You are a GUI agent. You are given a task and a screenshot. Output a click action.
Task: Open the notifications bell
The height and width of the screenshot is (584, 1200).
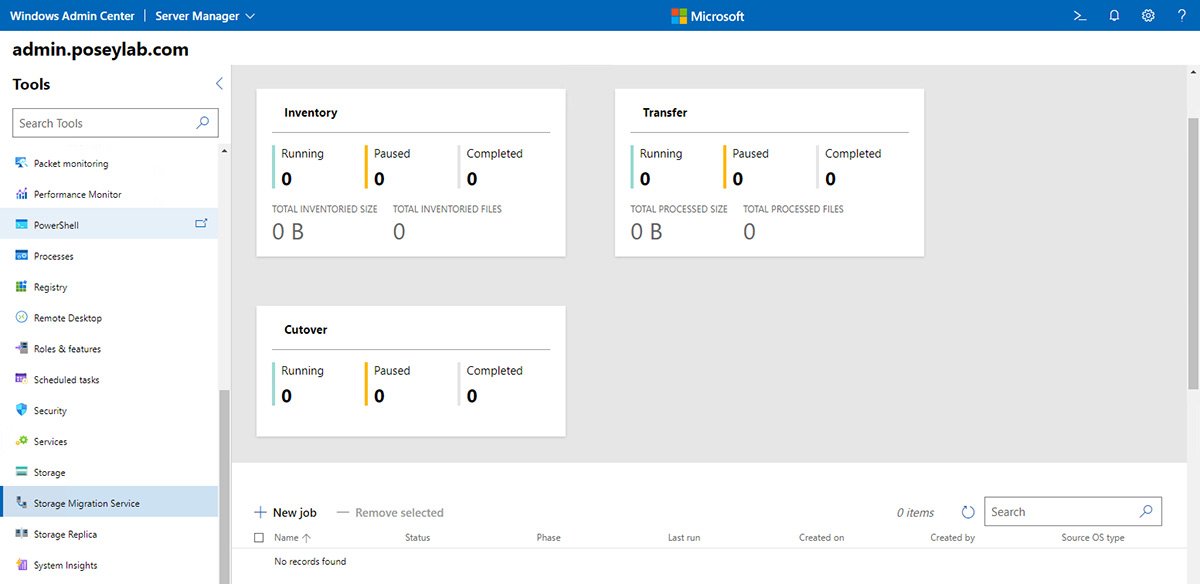1114,16
